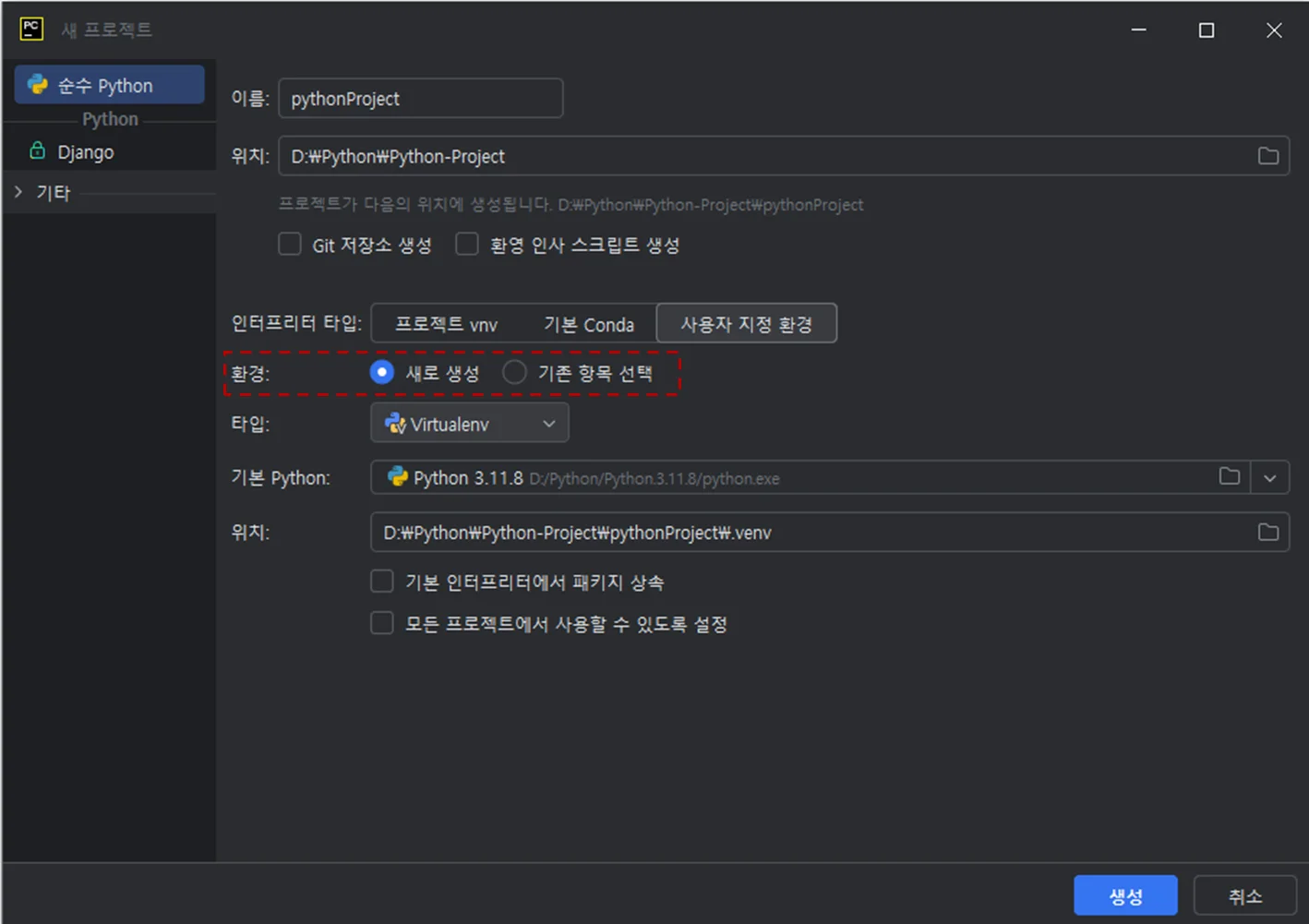
Task: Click the 취소 button
Action: click(1244, 895)
